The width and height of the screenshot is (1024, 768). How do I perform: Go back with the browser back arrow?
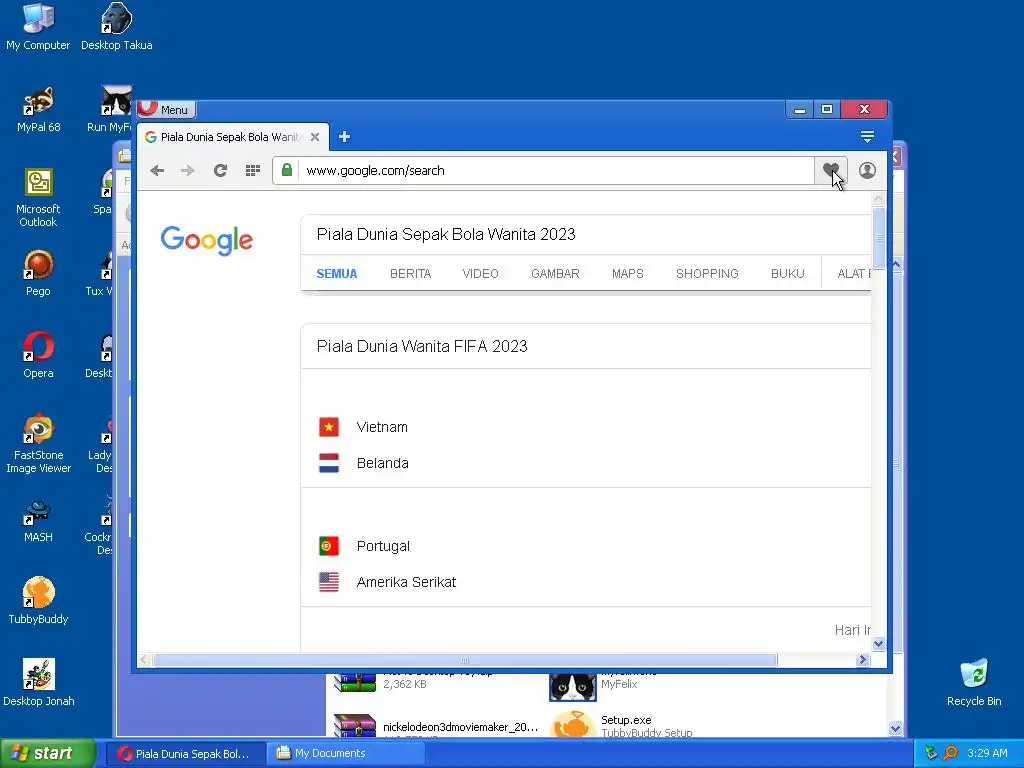click(x=157, y=170)
